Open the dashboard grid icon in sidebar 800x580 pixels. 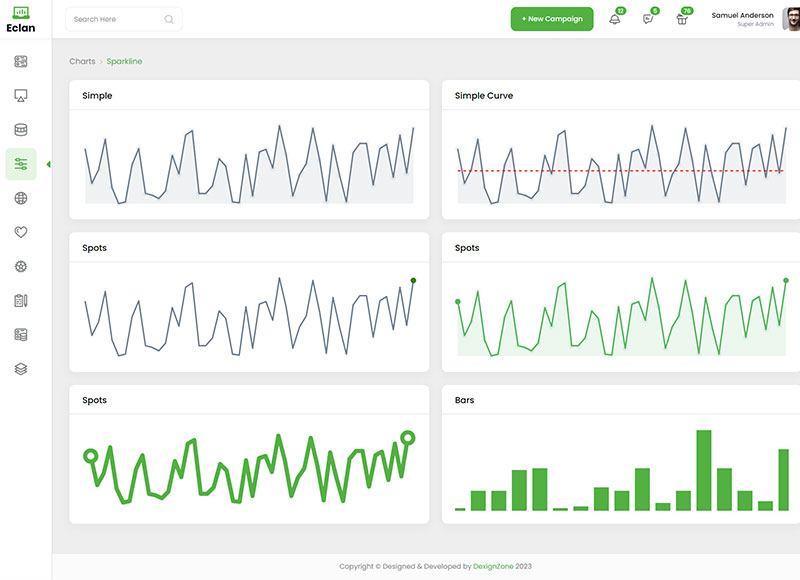(x=21, y=62)
